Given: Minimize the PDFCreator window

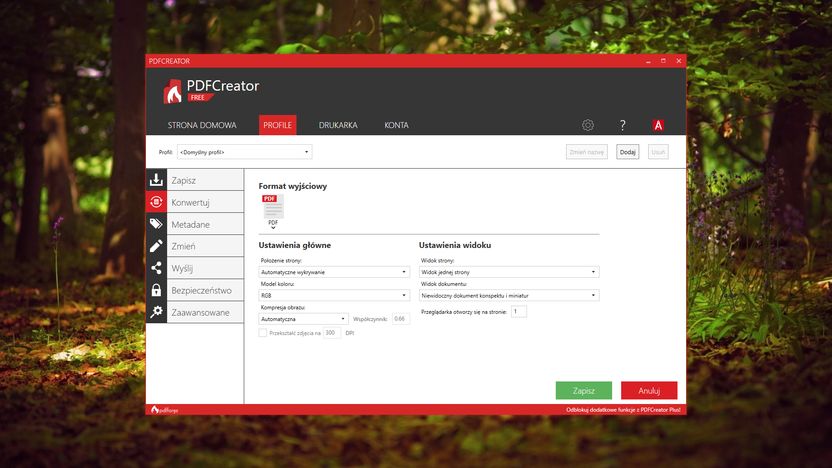Looking at the screenshot, I should (x=648, y=61).
